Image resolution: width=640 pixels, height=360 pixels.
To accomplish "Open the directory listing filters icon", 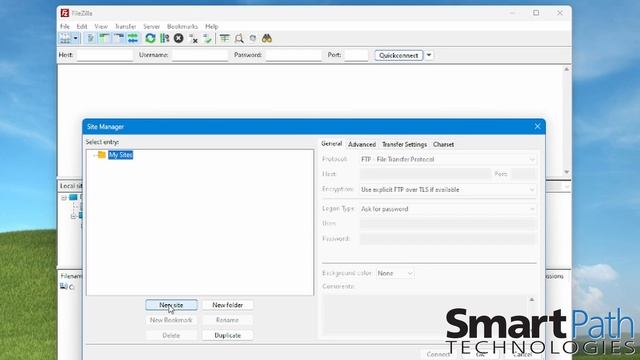I will coord(224,38).
